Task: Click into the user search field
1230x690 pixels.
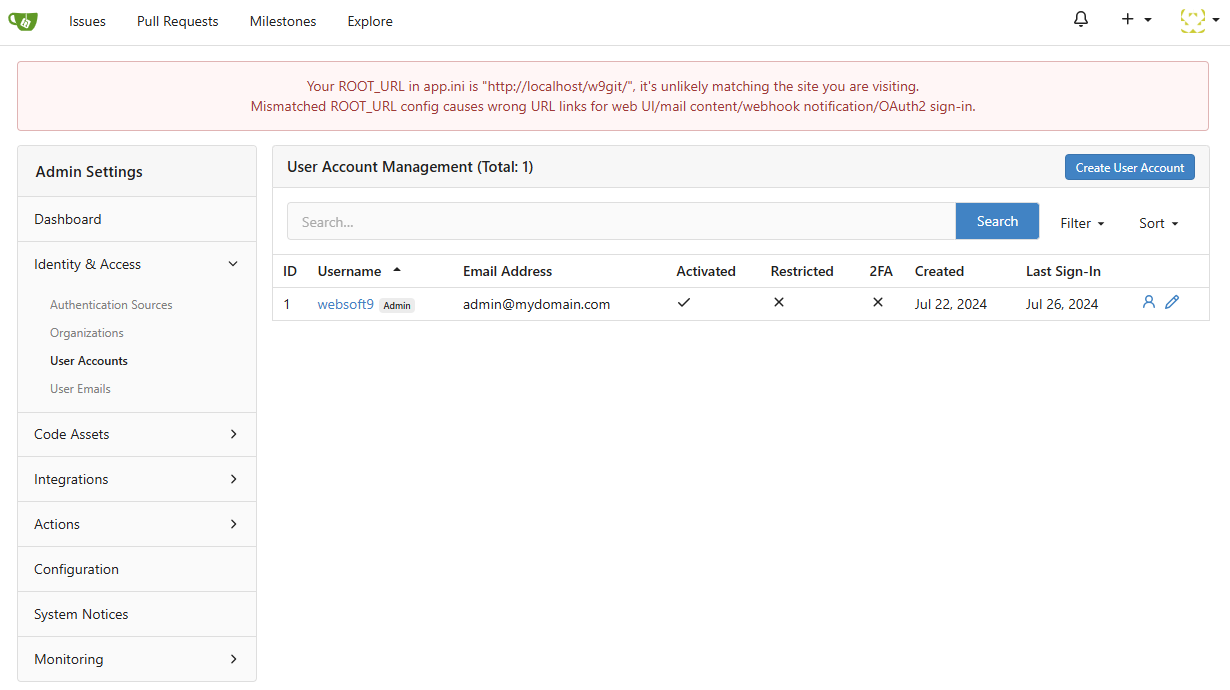Action: 620,222
